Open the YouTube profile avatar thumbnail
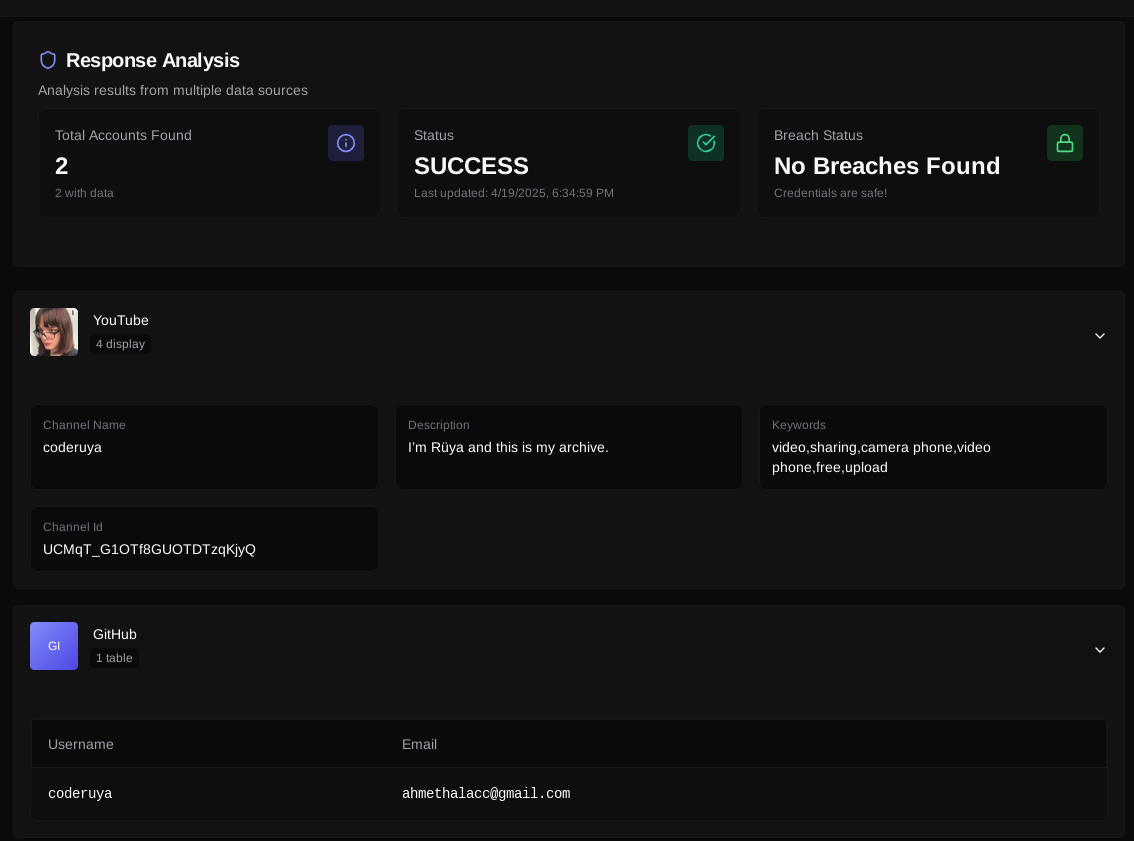This screenshot has height=841, width=1134. tap(54, 332)
